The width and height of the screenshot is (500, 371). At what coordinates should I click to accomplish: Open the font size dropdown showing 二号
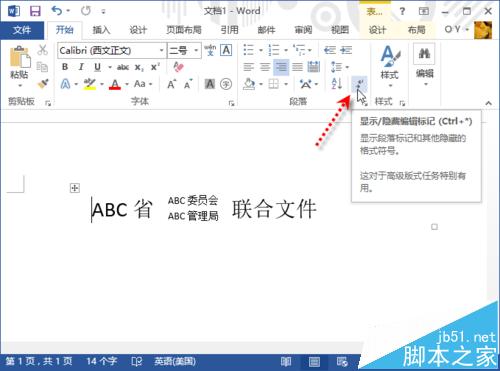tap(196, 51)
